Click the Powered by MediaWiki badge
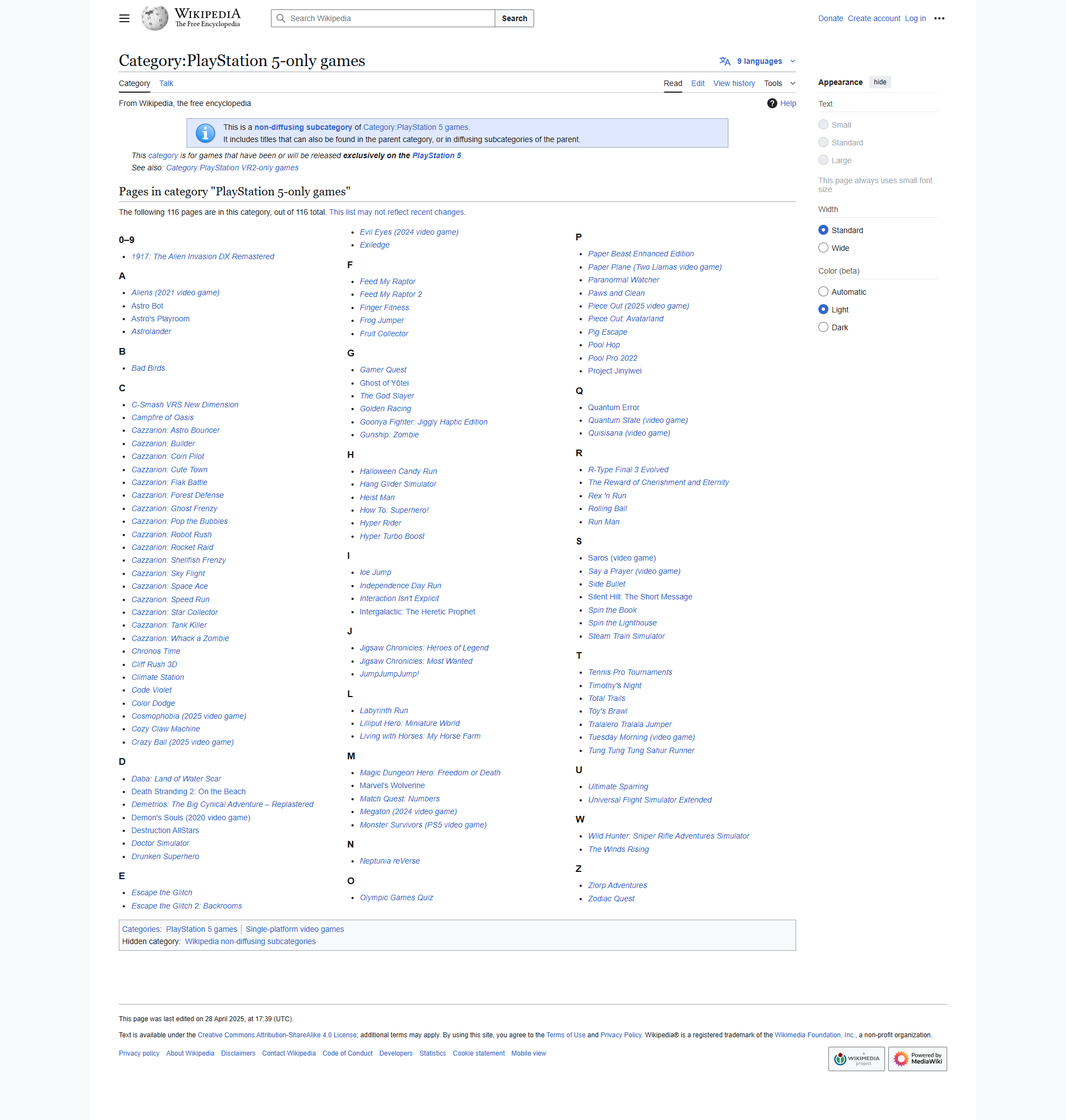Screen dimensions: 1066x1120 pos(917,1058)
